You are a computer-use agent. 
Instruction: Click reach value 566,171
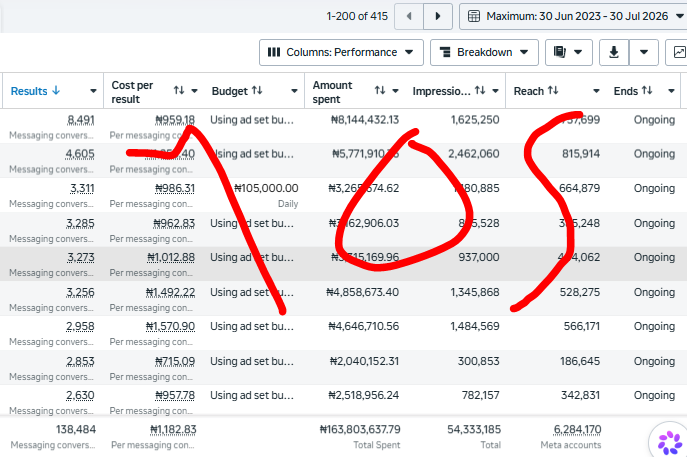[x=582, y=326]
